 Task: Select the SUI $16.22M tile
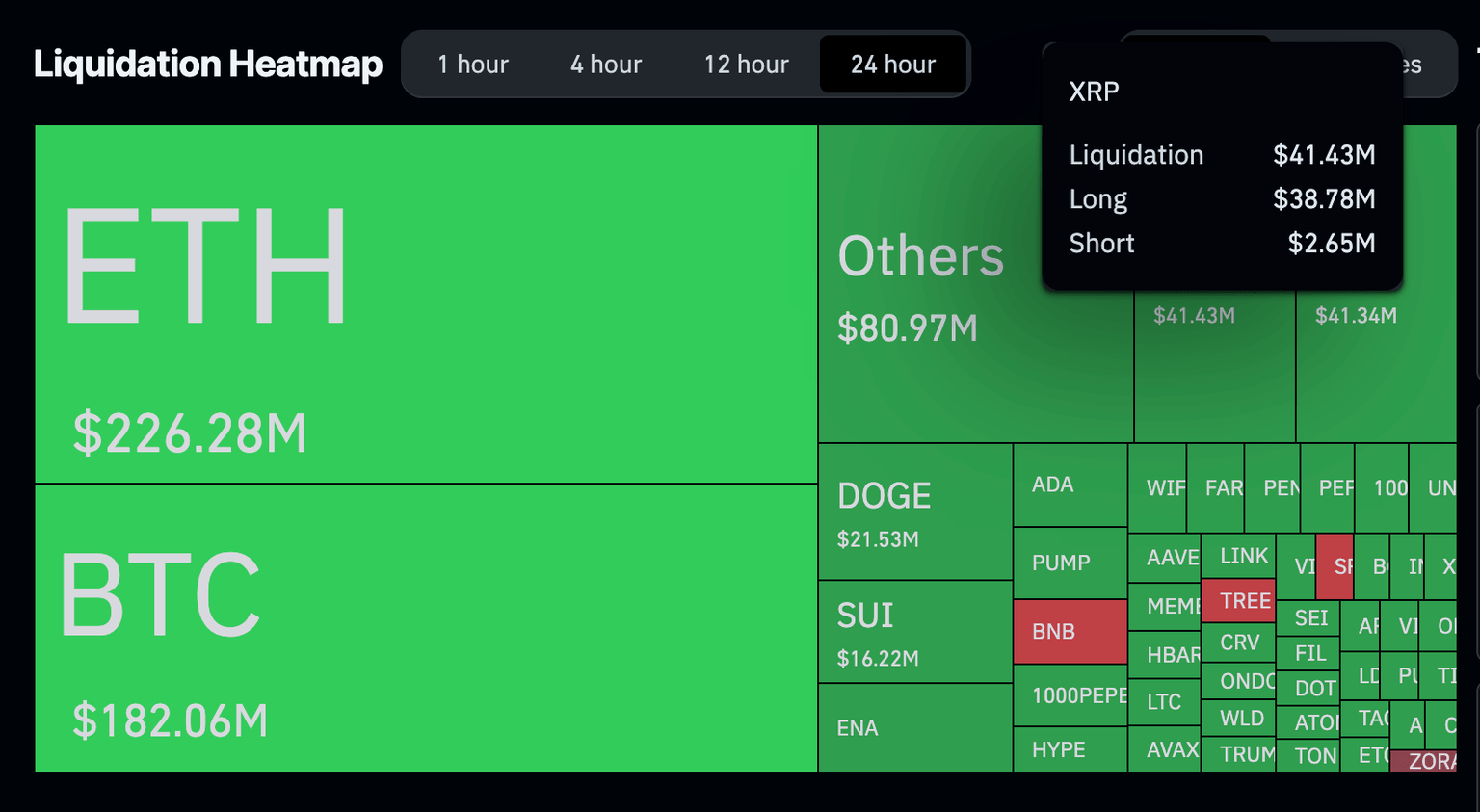click(914, 632)
